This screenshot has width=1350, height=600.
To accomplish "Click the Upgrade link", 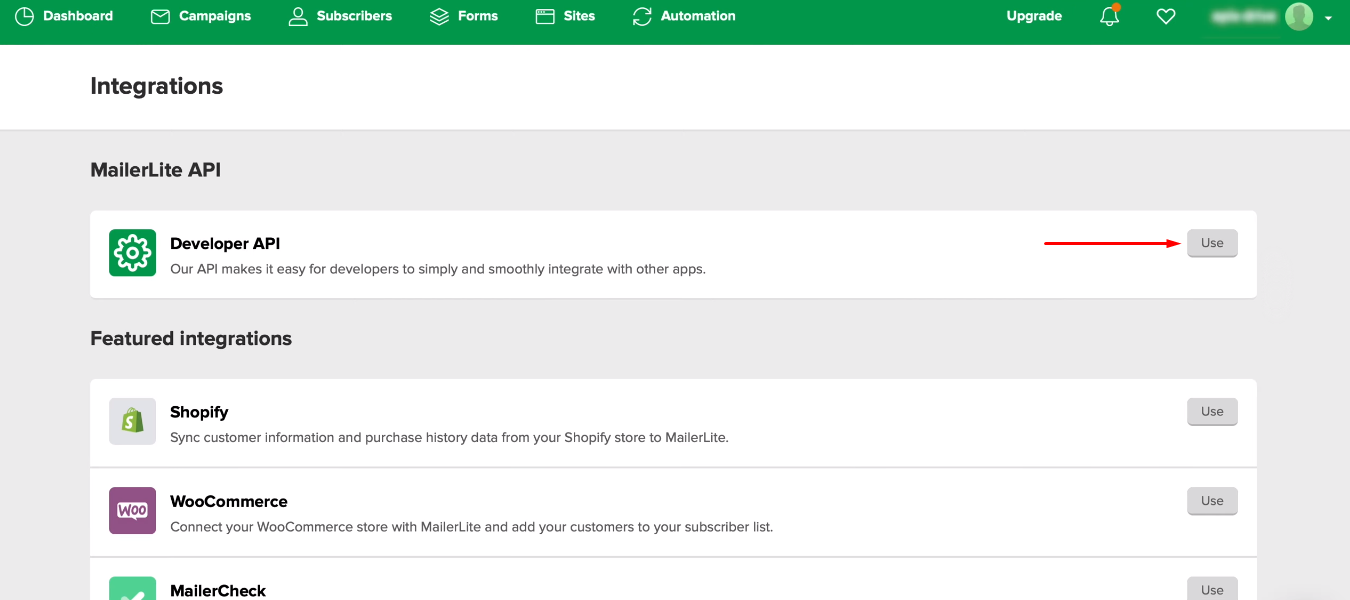I will [1034, 16].
